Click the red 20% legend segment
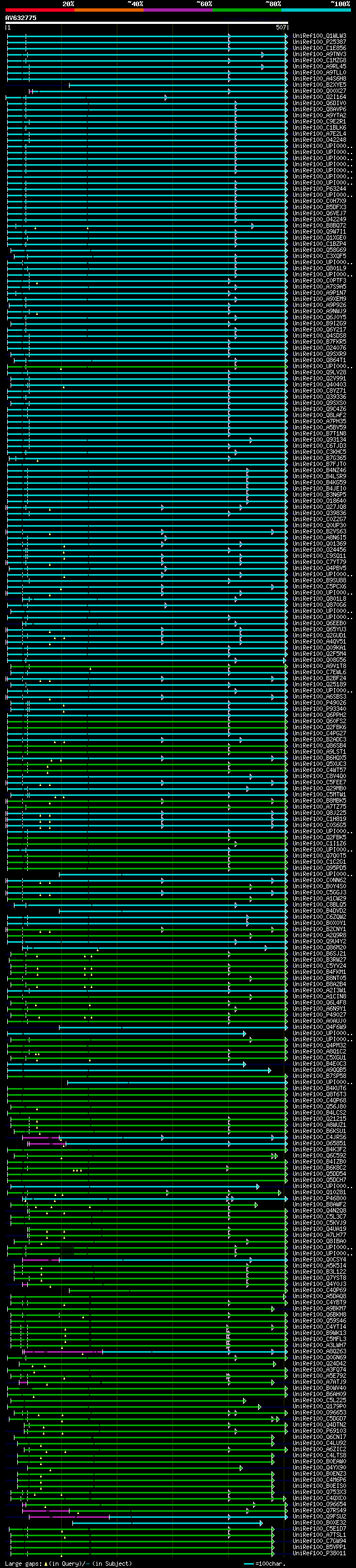The width and height of the screenshot is (356, 1568). (x=40, y=10)
